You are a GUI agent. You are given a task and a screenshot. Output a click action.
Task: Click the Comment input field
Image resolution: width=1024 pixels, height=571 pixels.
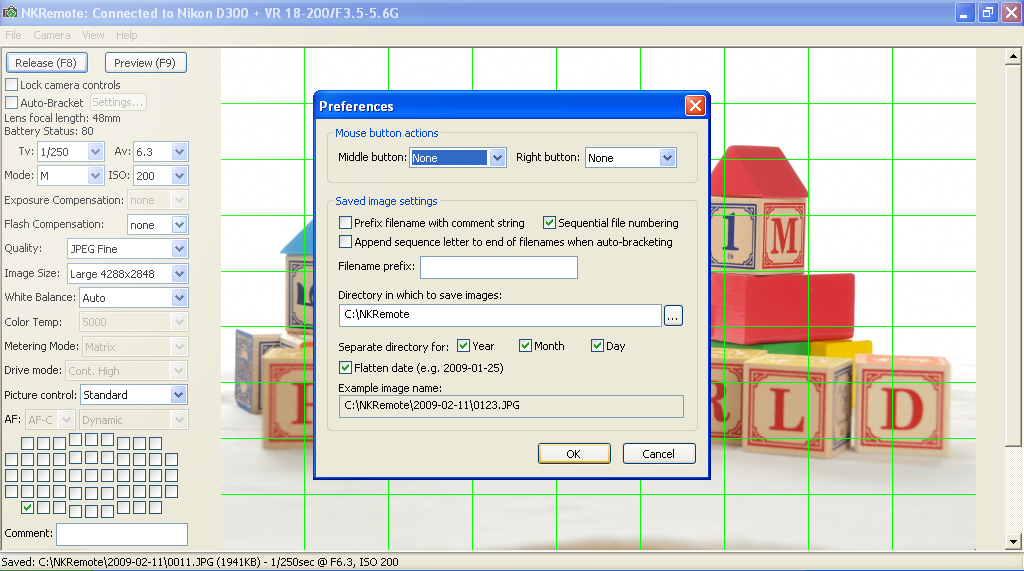[x=122, y=534]
